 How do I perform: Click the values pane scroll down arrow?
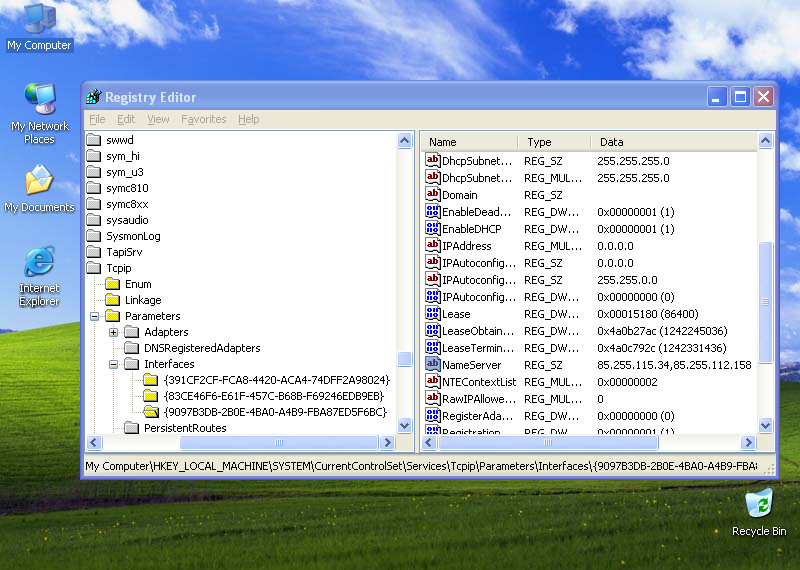765,425
